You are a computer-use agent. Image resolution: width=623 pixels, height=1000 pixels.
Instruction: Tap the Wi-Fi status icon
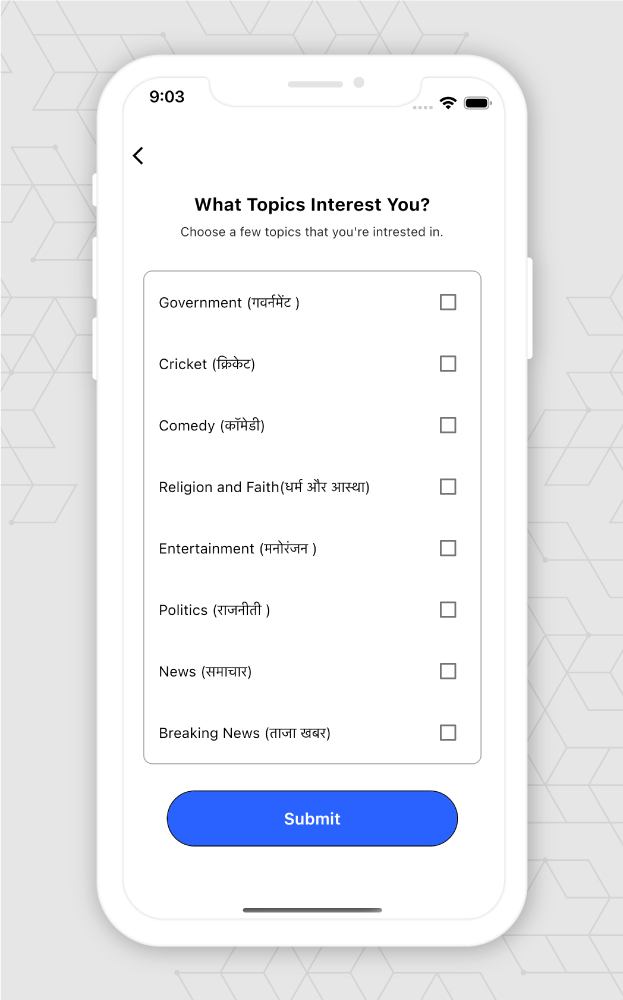tap(448, 103)
